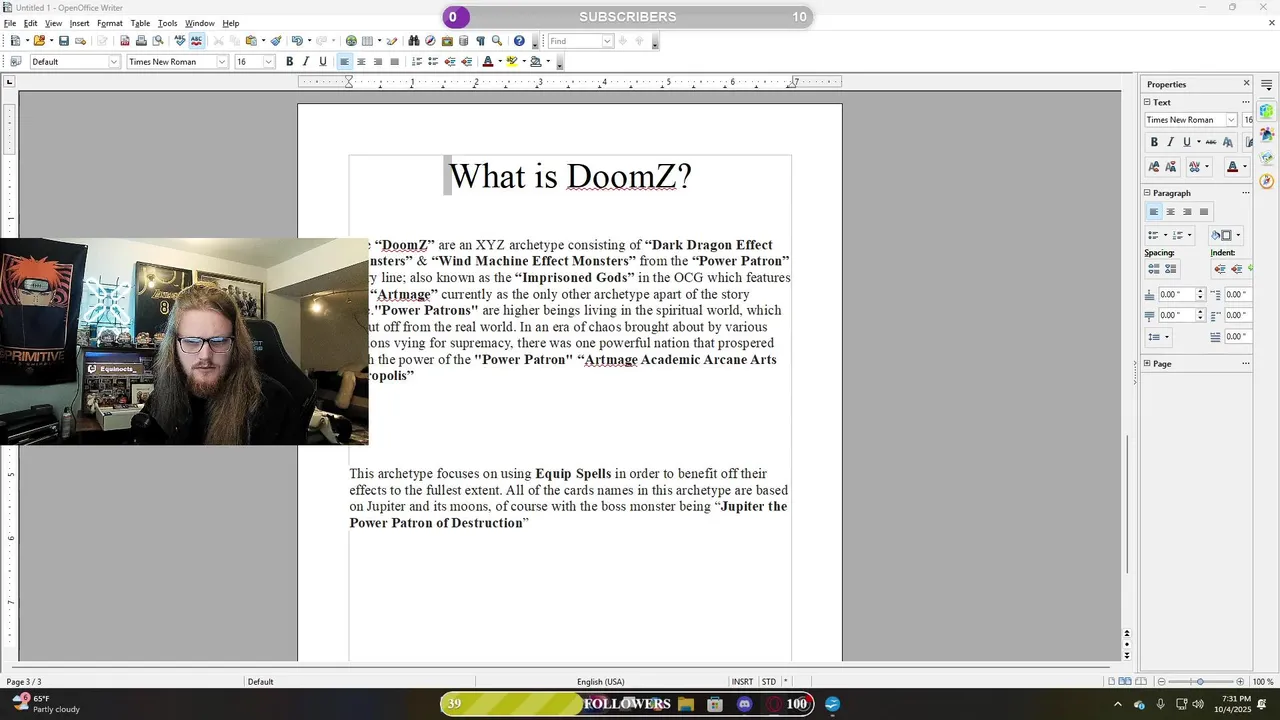The width and height of the screenshot is (1280, 720).
Task: Open the Table menu
Action: [x=140, y=23]
